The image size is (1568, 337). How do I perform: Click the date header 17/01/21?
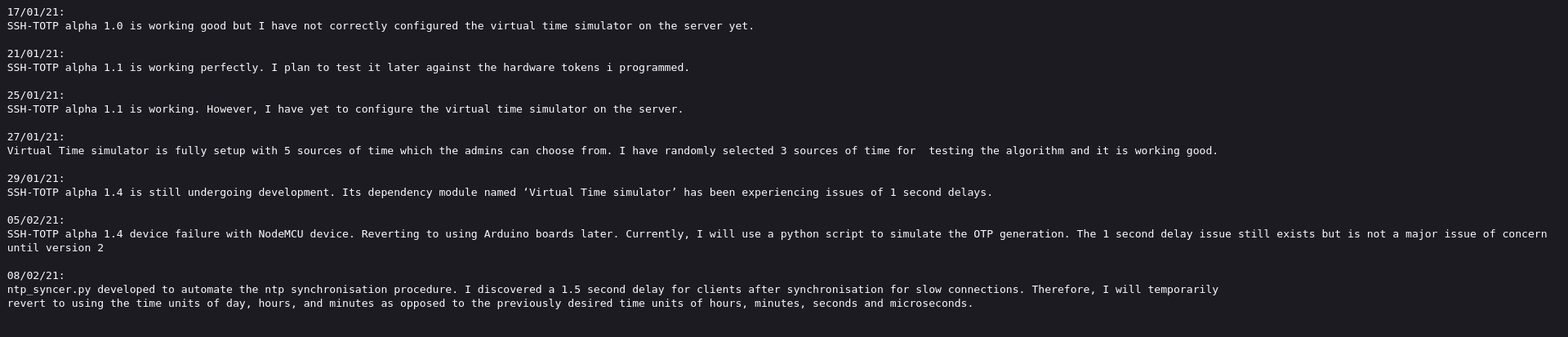[35, 12]
